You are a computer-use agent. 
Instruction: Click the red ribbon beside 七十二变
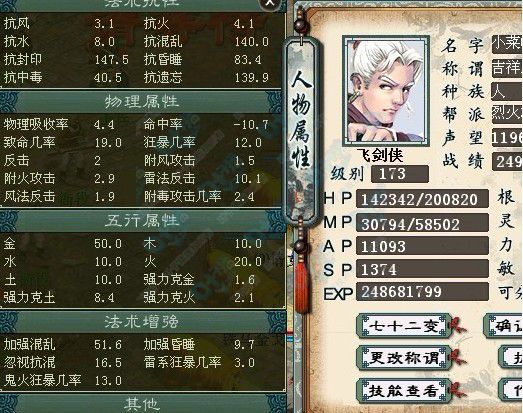458,324
